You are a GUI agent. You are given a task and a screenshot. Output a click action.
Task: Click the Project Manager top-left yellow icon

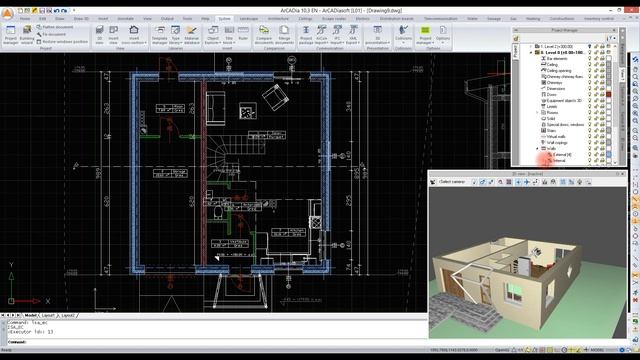click(516, 38)
